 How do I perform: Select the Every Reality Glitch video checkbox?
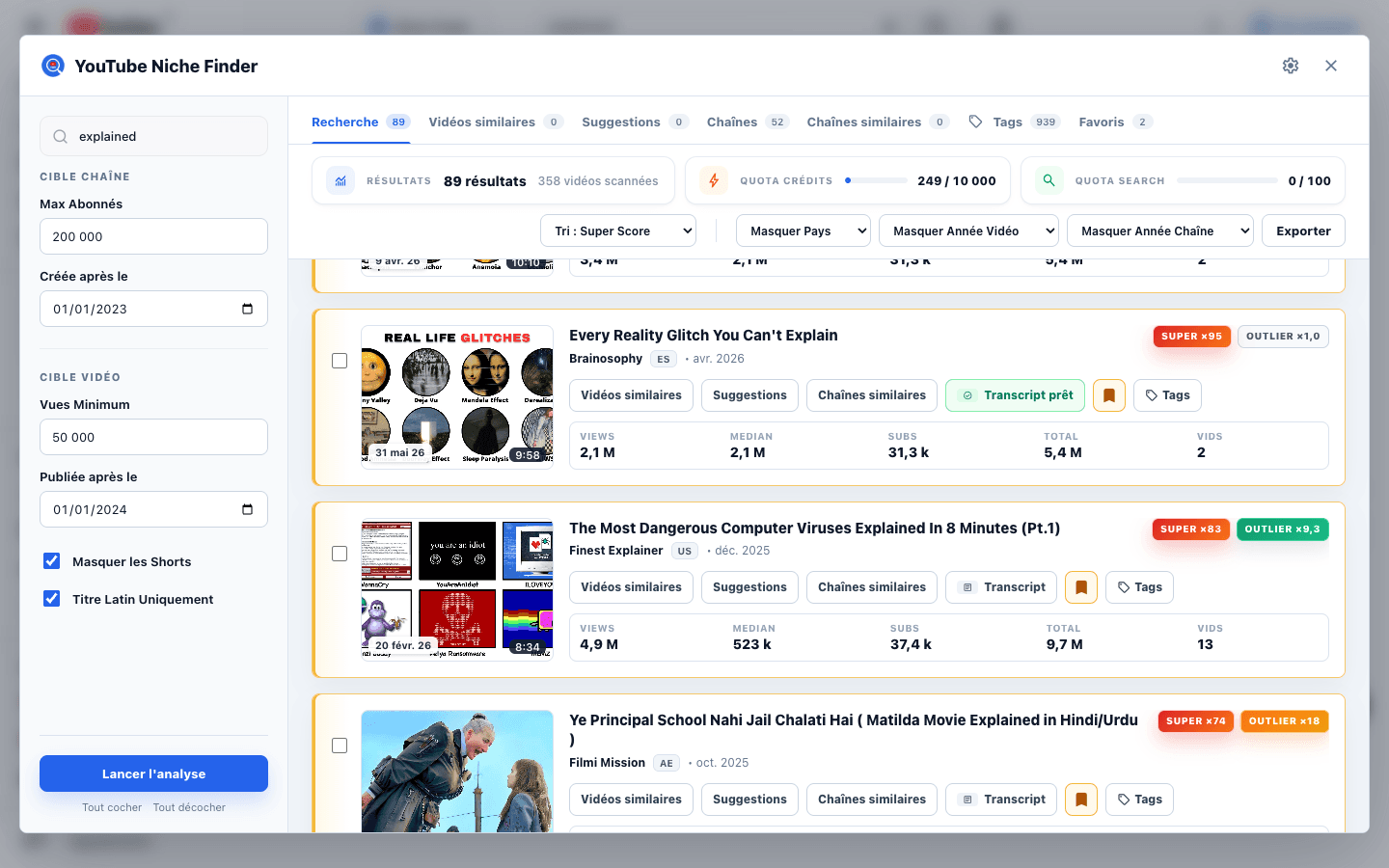tap(340, 361)
